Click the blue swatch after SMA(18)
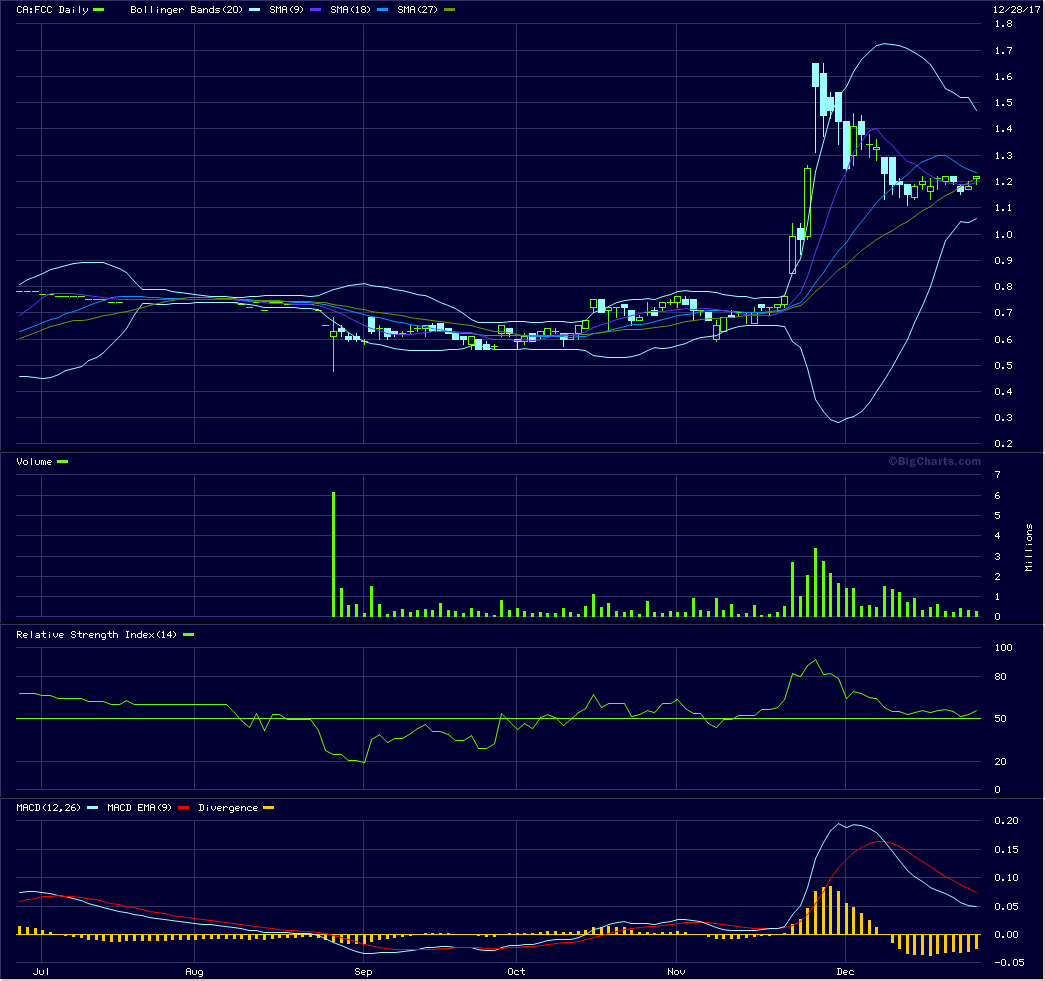1045x981 pixels. 384,10
